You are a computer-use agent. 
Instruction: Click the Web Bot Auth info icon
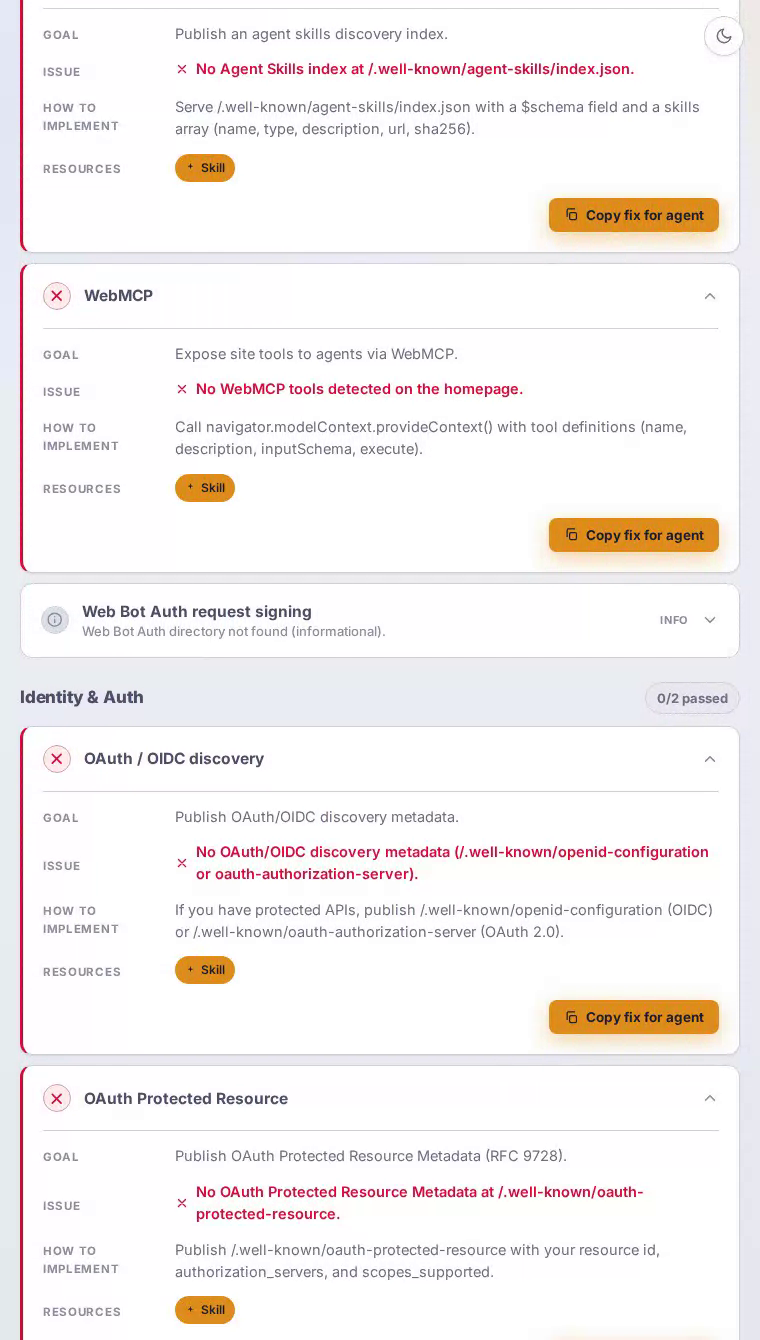coord(55,620)
